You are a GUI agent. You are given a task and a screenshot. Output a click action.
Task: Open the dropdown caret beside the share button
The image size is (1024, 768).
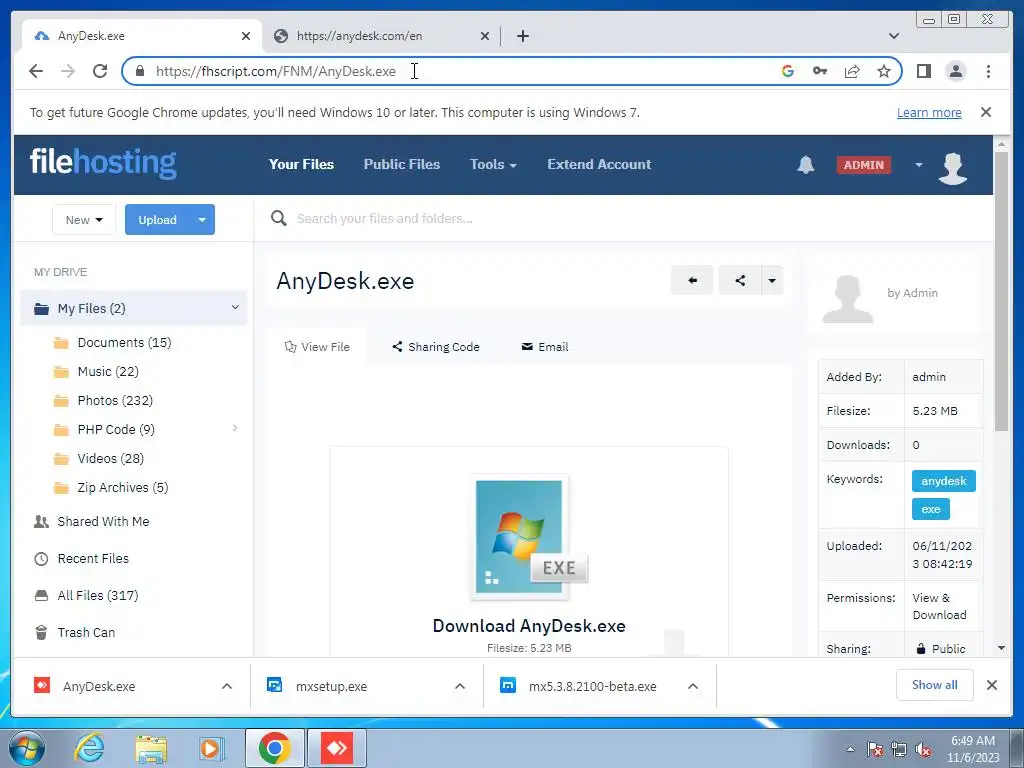[772, 281]
